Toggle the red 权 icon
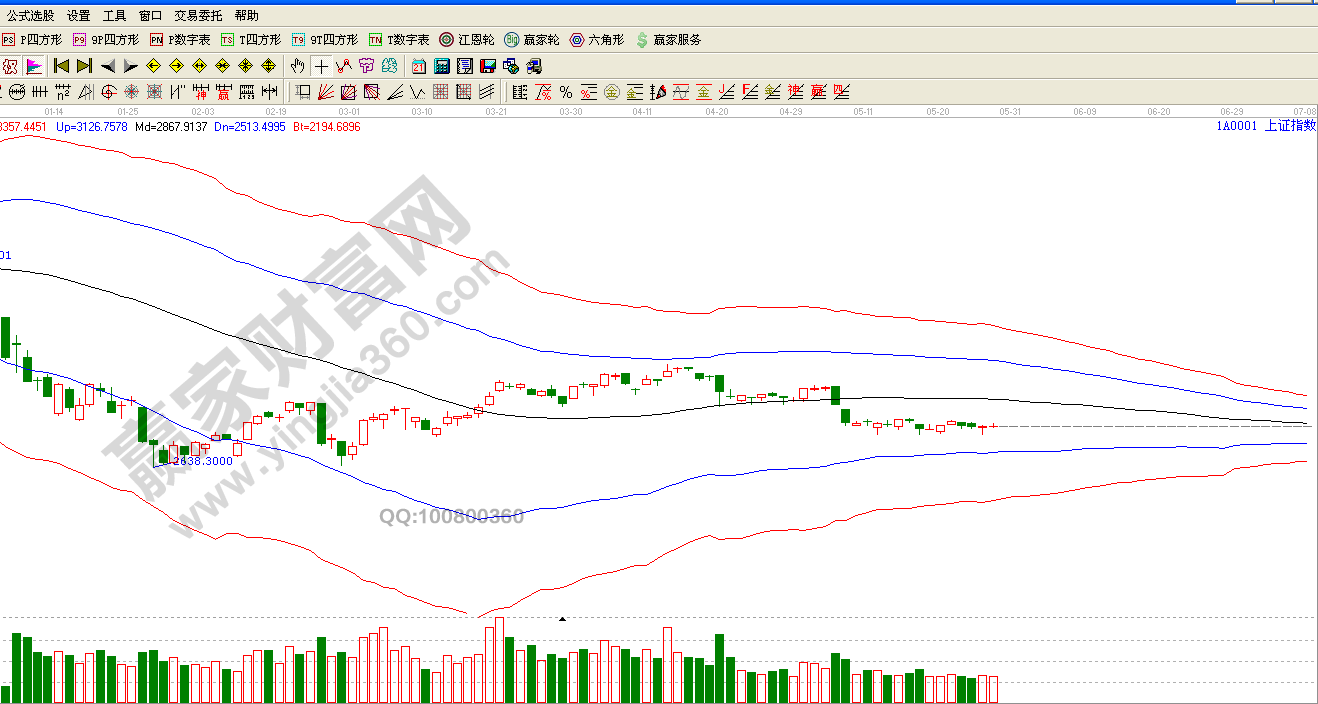 click(x=10, y=67)
